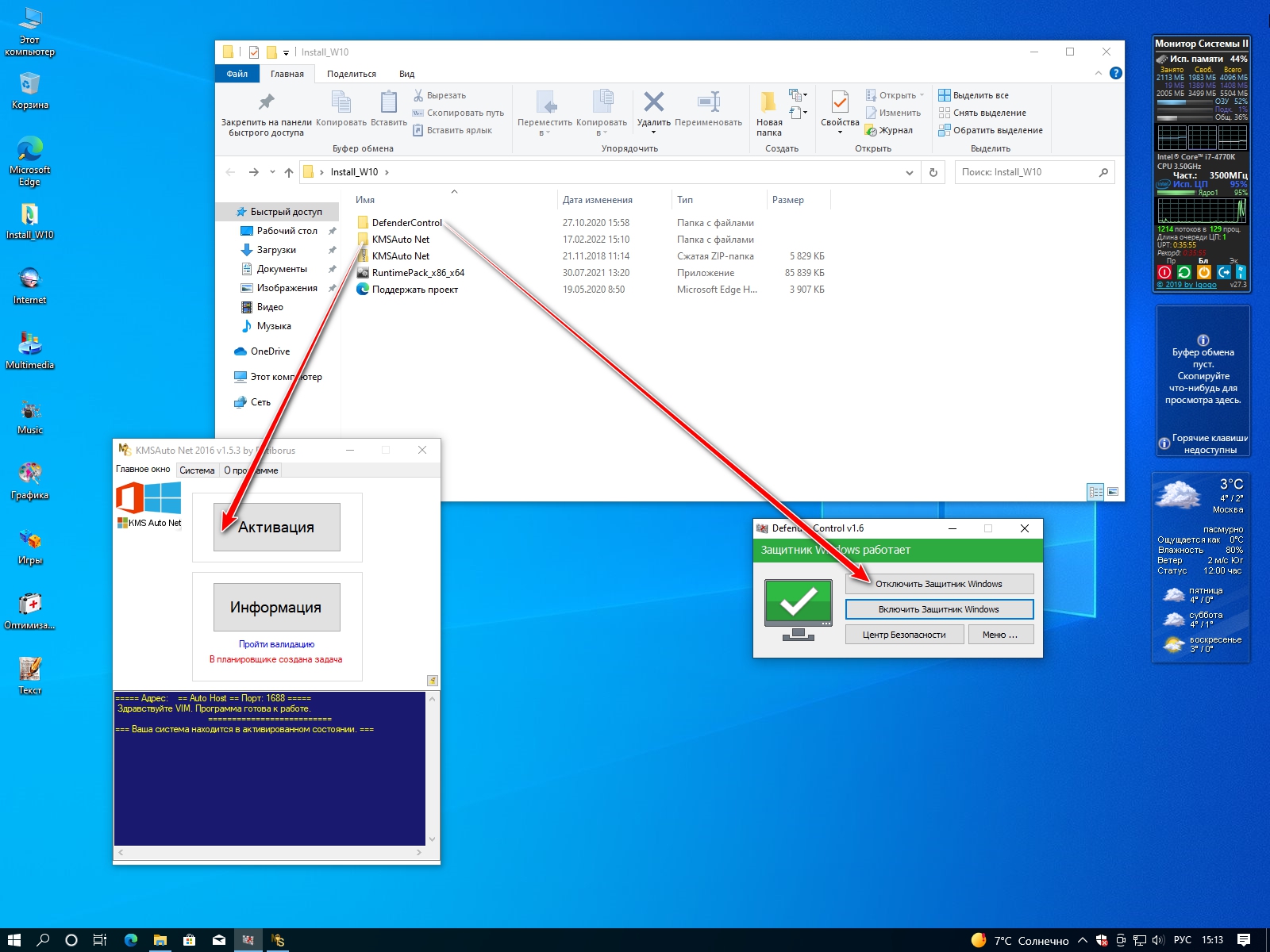1270x952 pixels.
Task: Click Центр Безопасности button
Action: coord(904,635)
